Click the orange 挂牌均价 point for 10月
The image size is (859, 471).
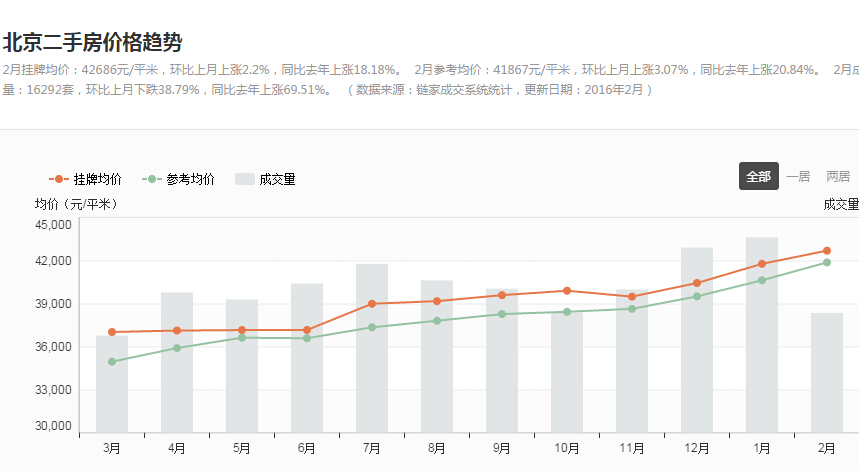click(x=567, y=291)
